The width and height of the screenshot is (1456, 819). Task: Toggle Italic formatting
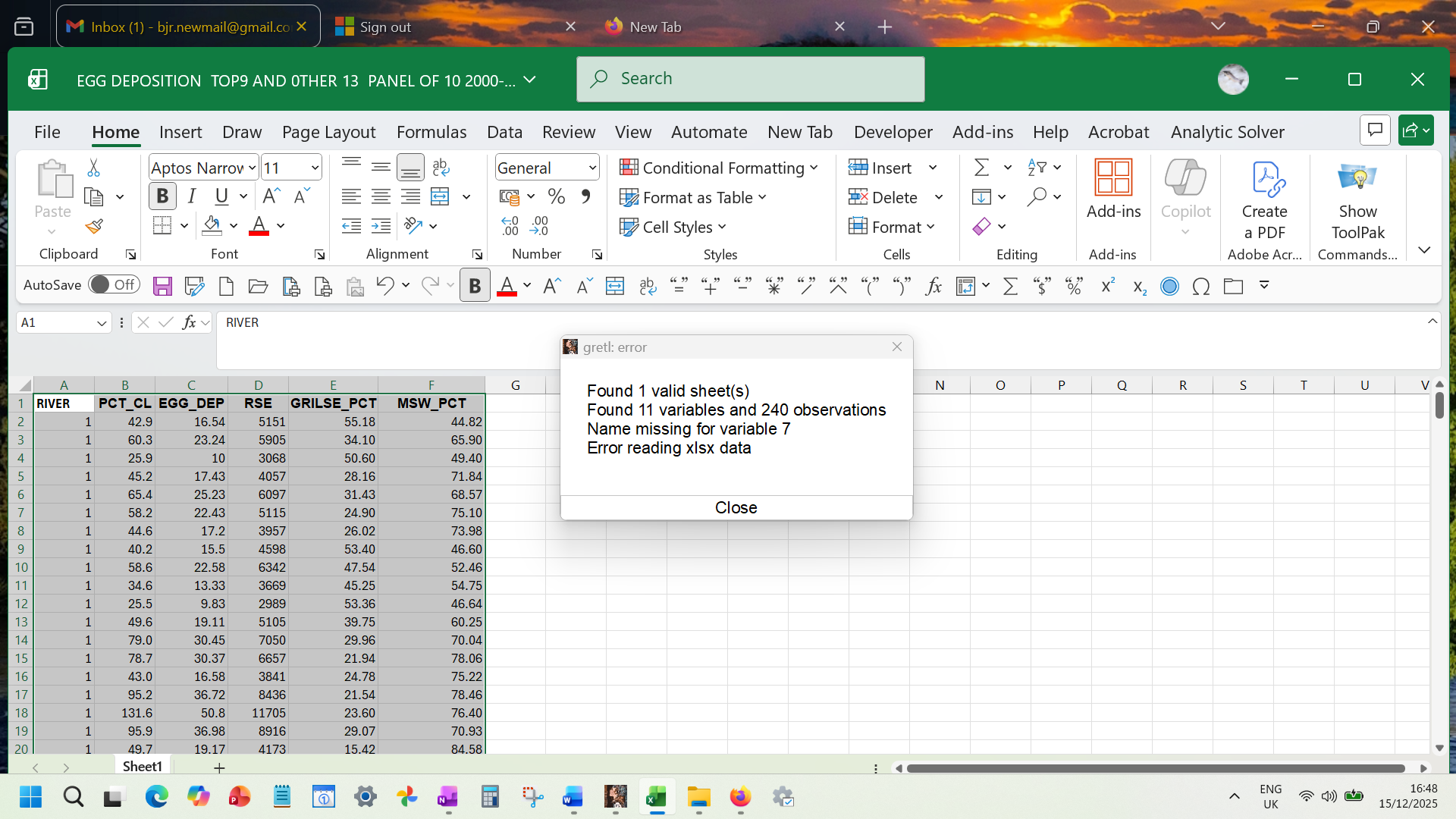click(x=192, y=197)
